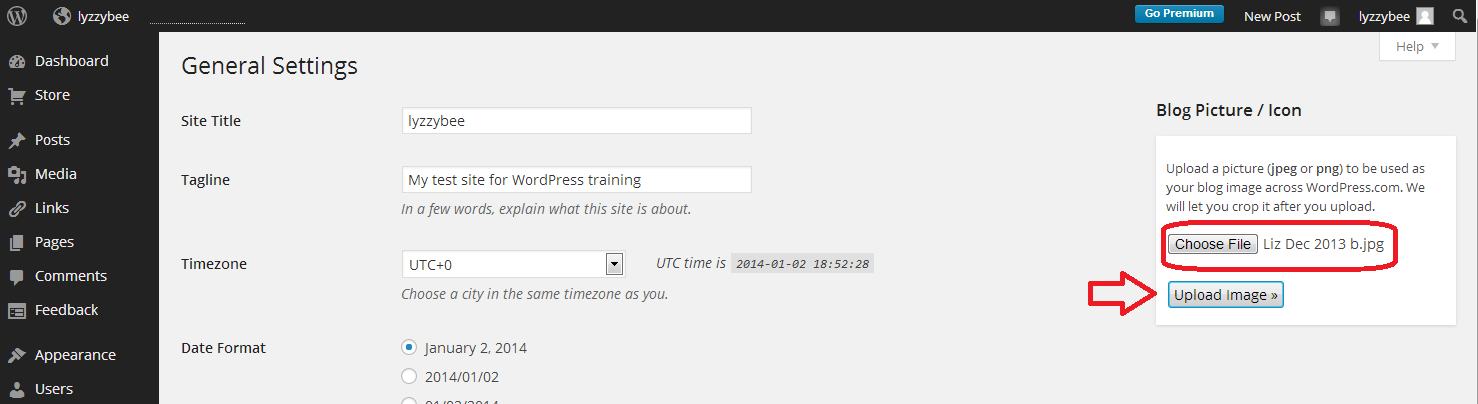Click the lyzzybee user avatar

(1424, 16)
